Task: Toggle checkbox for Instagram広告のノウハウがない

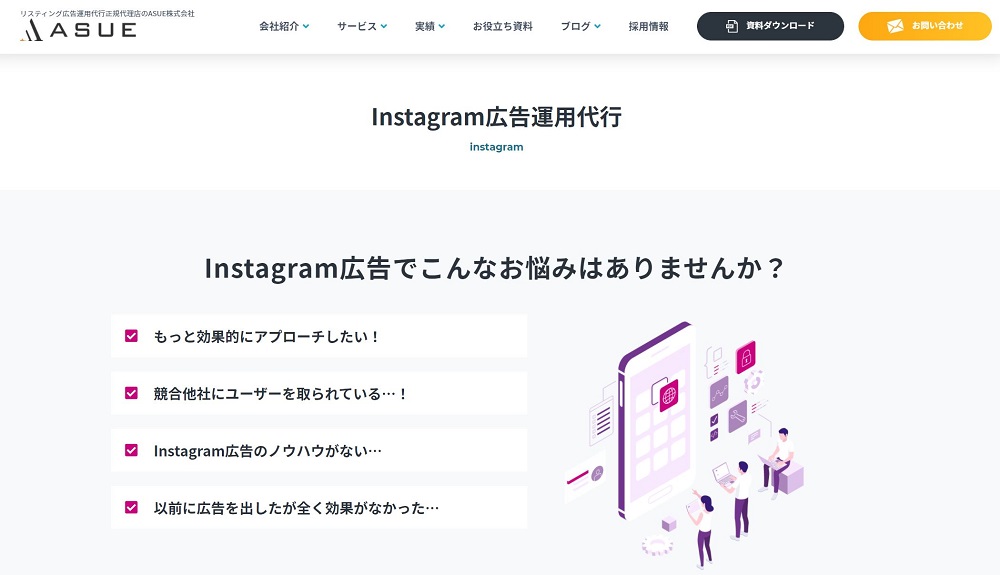Action: pos(131,450)
